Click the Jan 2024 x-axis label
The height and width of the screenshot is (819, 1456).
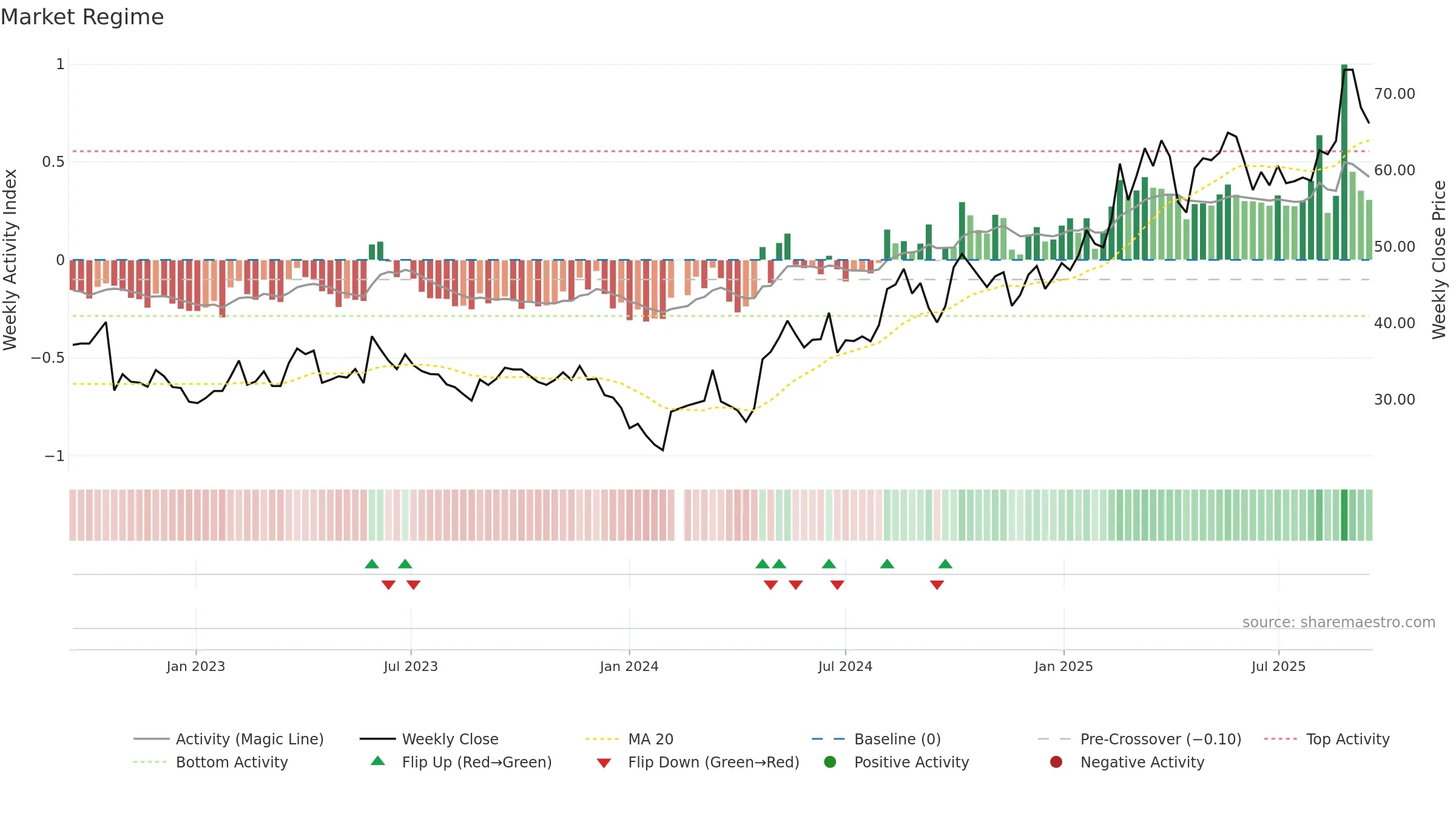coord(629,667)
